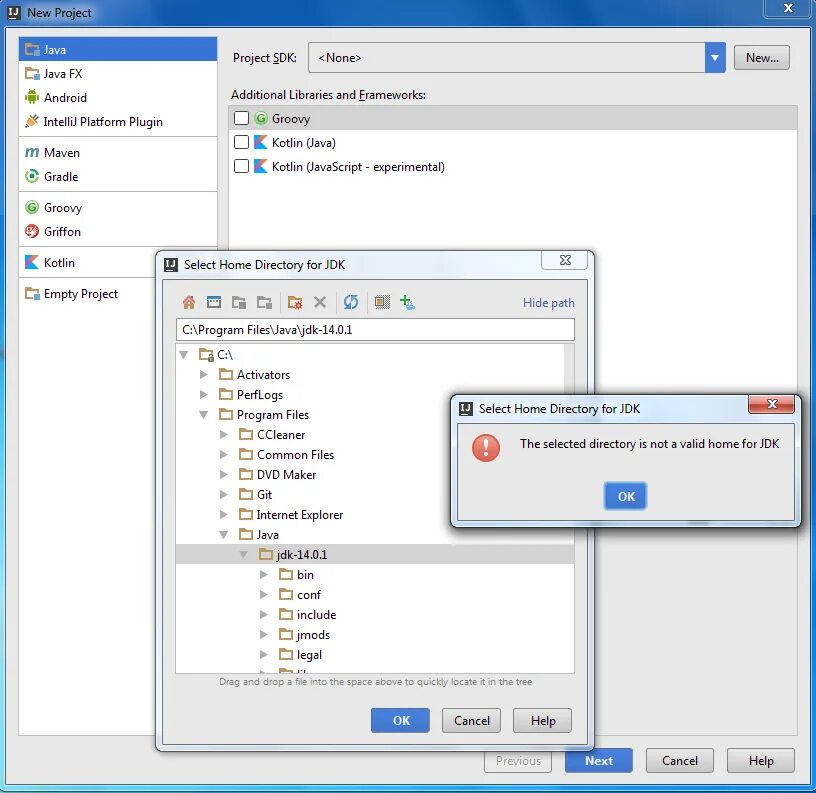Click Next in New Project window
This screenshot has width=816, height=793.
599,761
